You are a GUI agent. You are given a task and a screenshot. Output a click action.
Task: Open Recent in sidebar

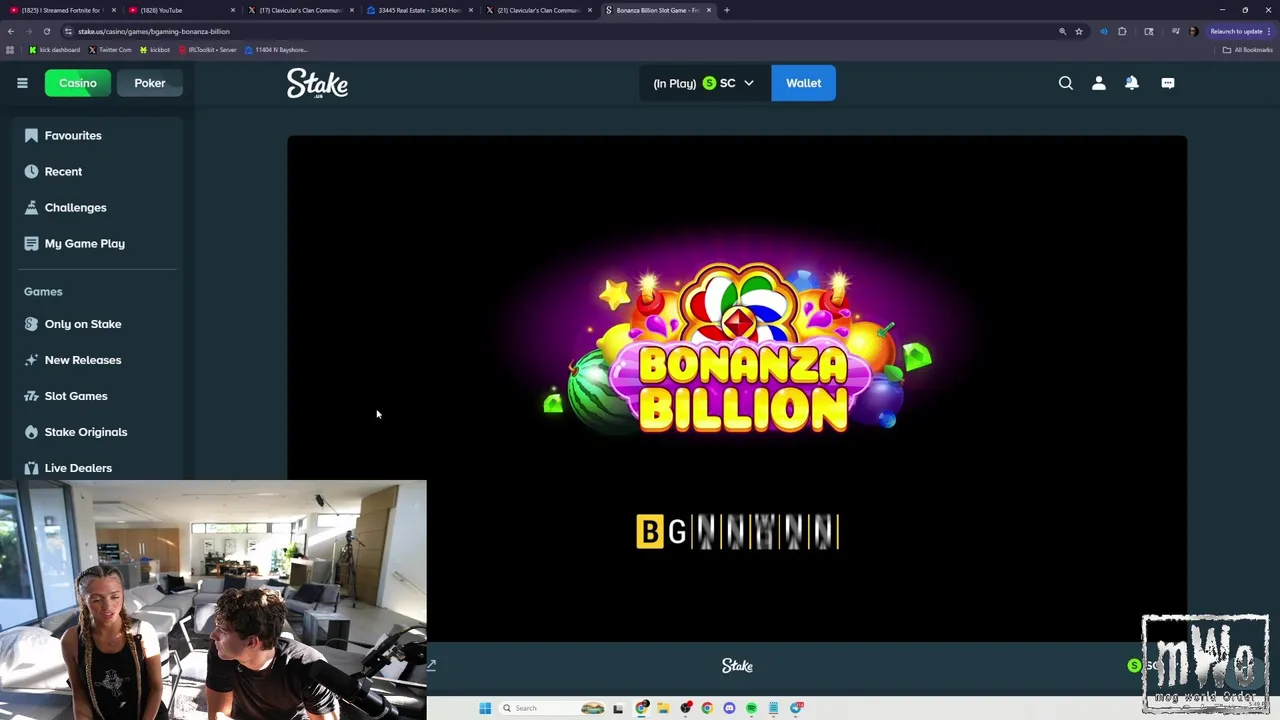coord(97,171)
